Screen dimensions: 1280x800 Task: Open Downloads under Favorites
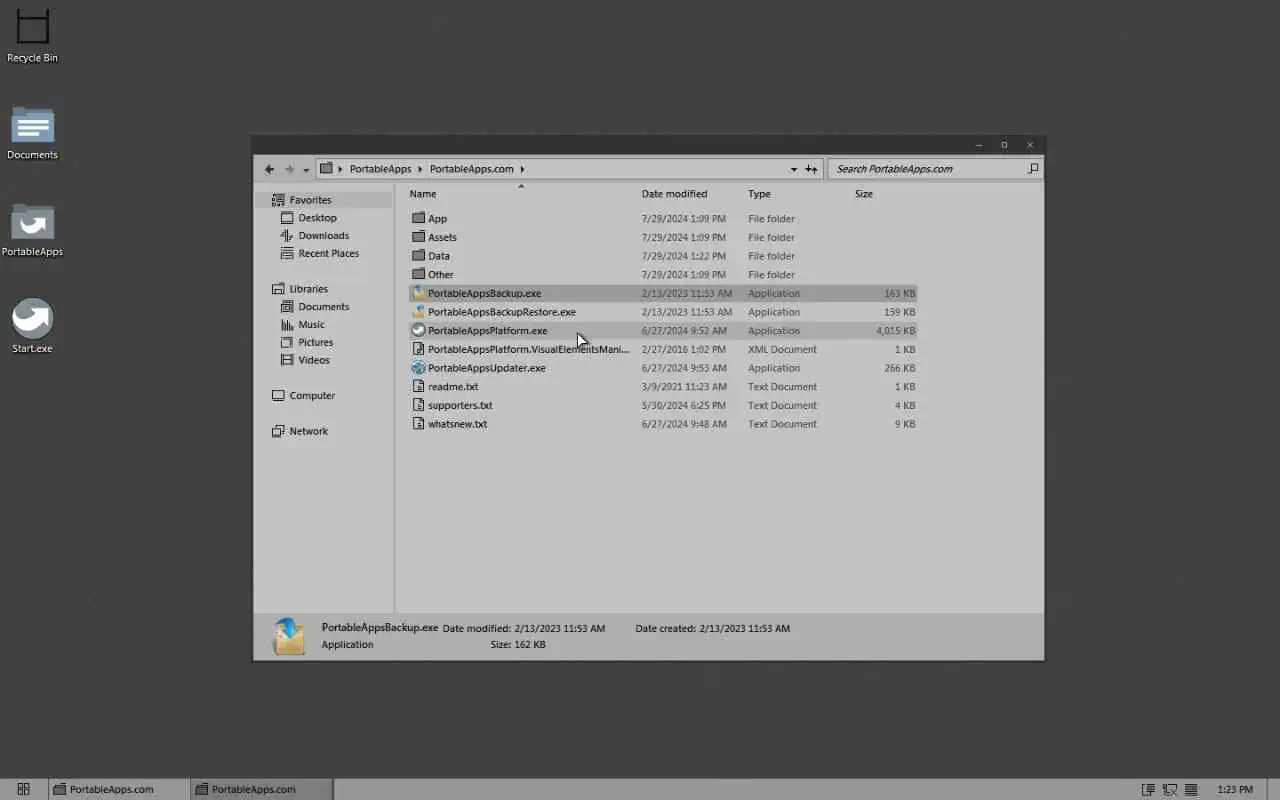click(x=323, y=236)
